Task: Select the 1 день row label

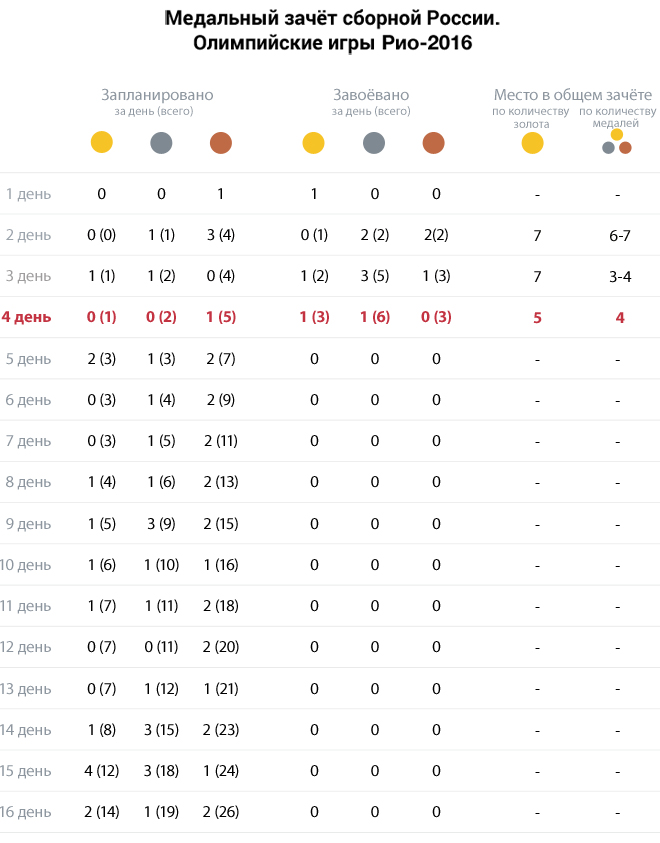Action: point(28,194)
